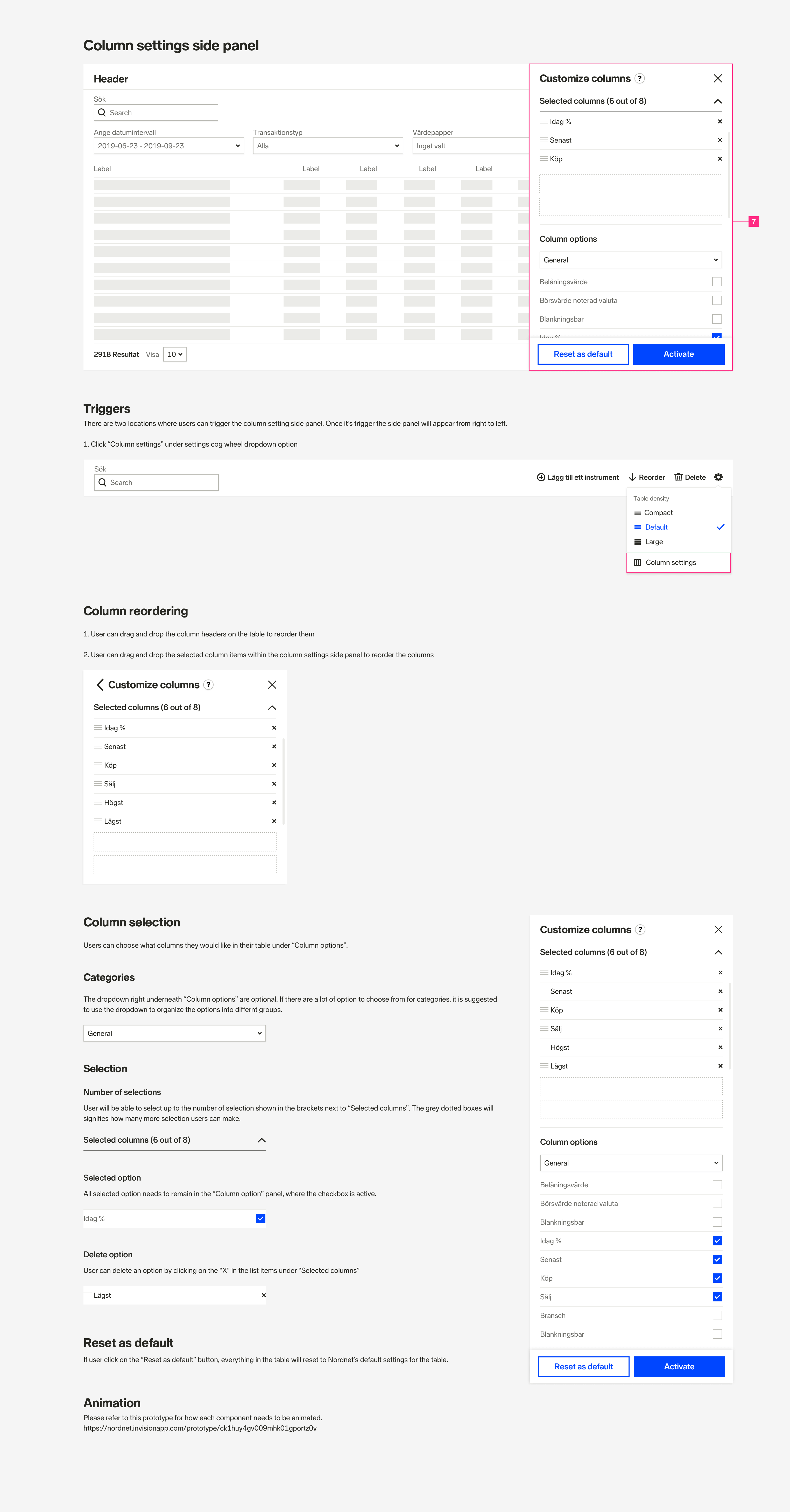
Task: Check Börsvärde noterad valuta in top panel beside table
Action: coord(717,301)
